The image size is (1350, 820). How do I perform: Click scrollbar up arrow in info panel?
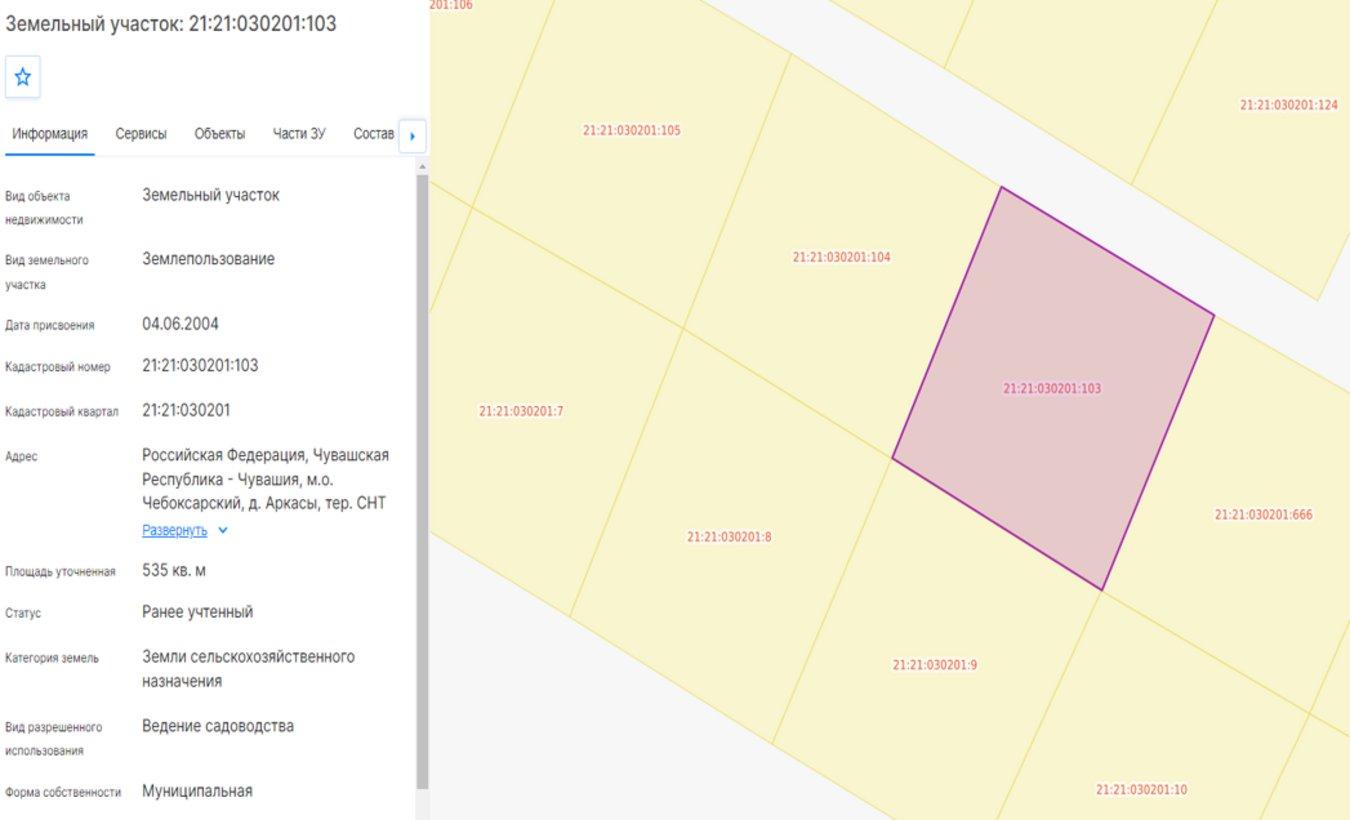422,167
